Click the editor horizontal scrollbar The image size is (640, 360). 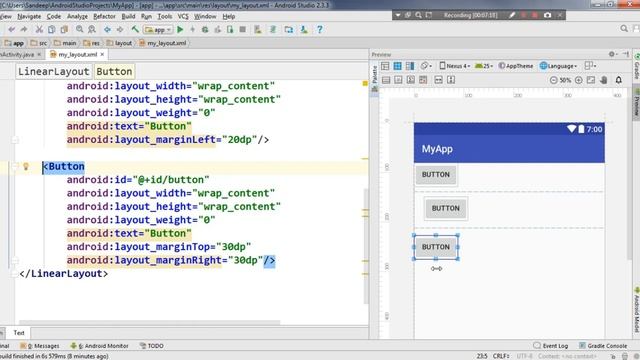pos(149,322)
